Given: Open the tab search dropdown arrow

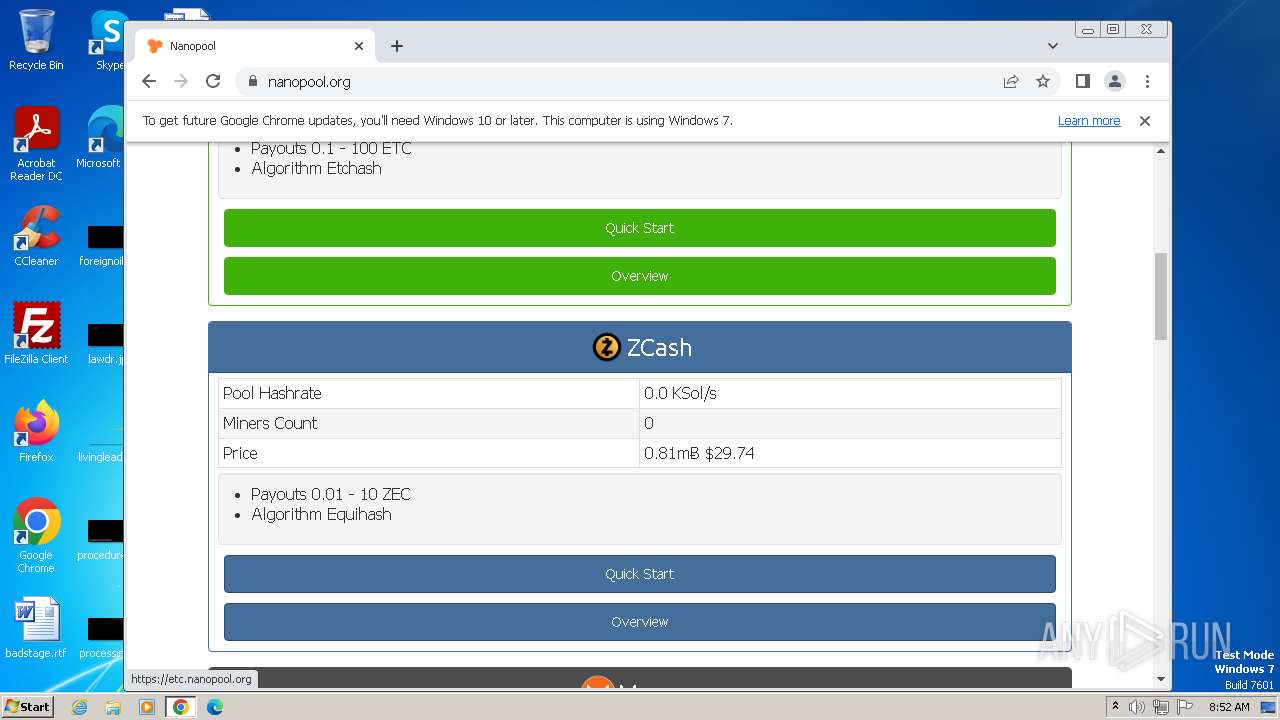Looking at the screenshot, I should pyautogui.click(x=1053, y=46).
